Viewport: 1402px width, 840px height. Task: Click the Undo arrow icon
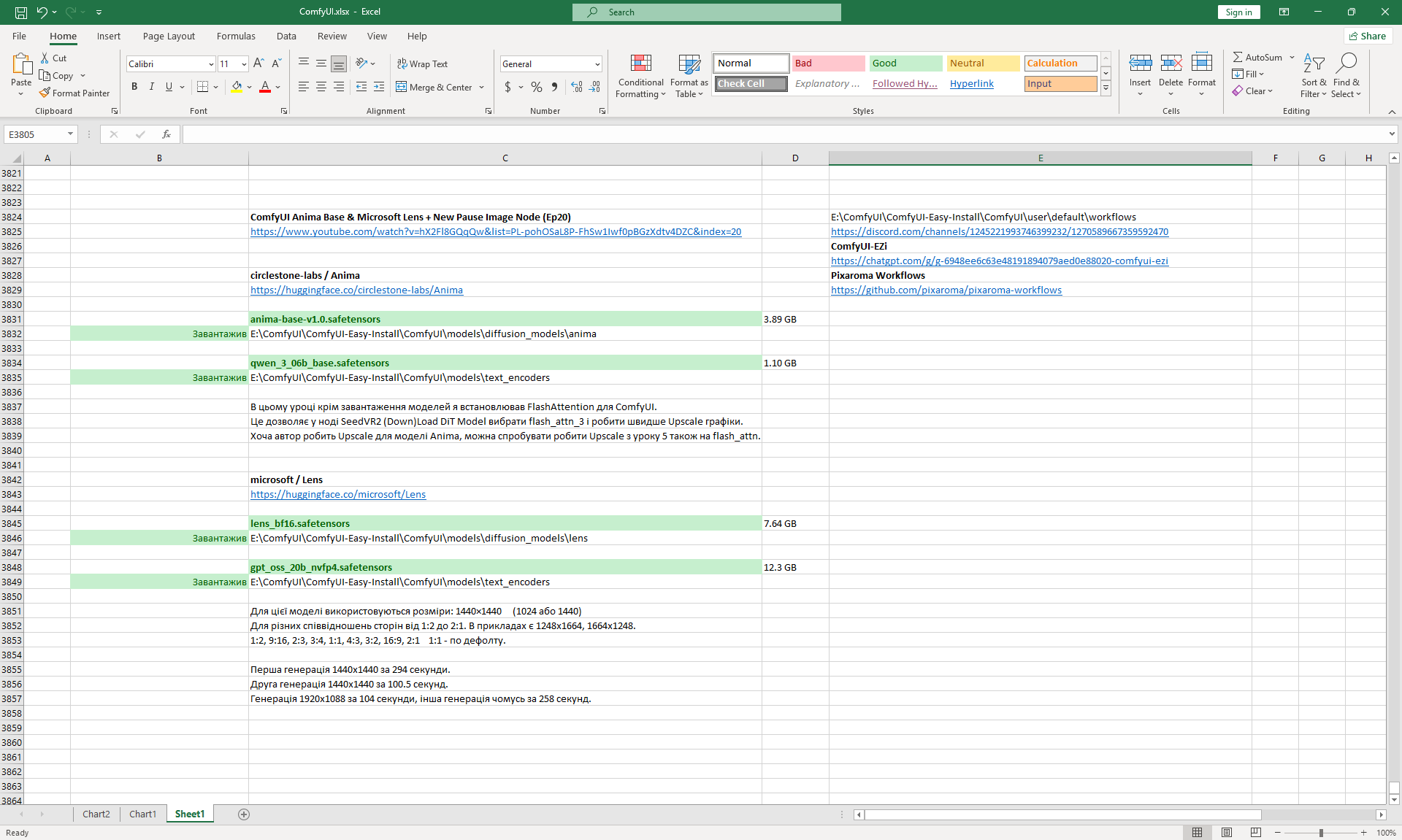pyautogui.click(x=42, y=12)
